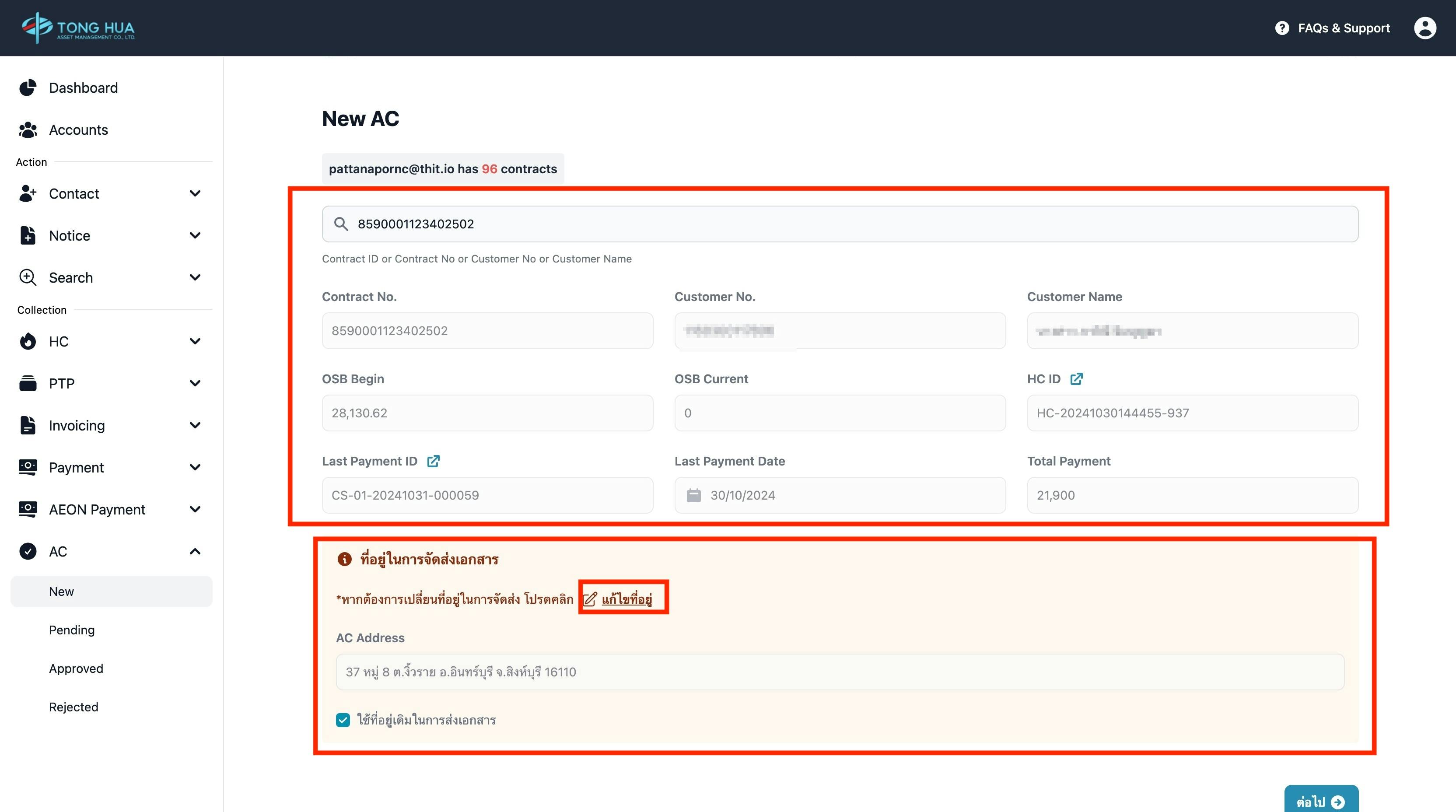
Task: Open the HC ID external link icon
Action: pyautogui.click(x=1076, y=378)
